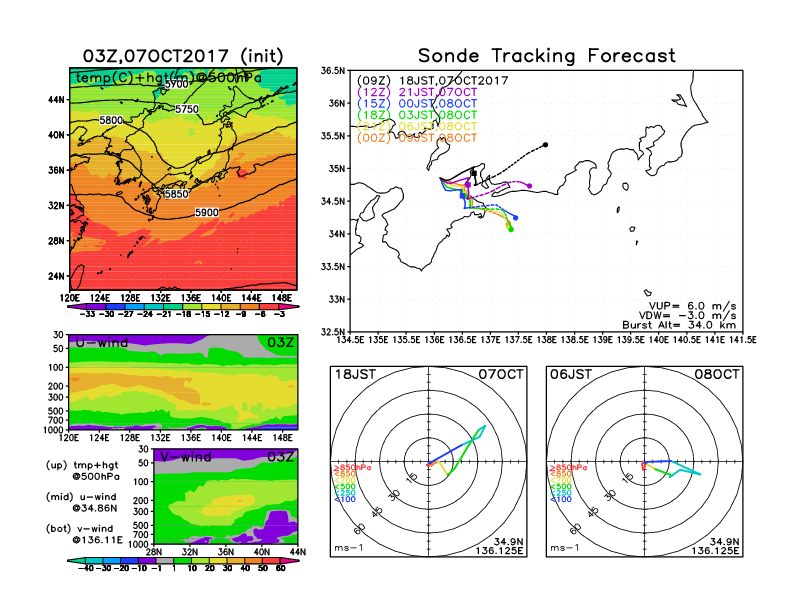Click '≥850hPa' legend in the 18JST hodograph

(x=352, y=468)
